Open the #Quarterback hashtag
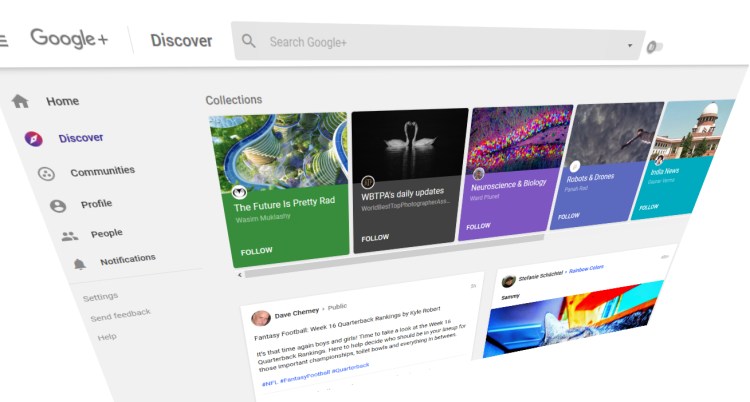Image resolution: width=750 pixels, height=402 pixels. [x=351, y=368]
